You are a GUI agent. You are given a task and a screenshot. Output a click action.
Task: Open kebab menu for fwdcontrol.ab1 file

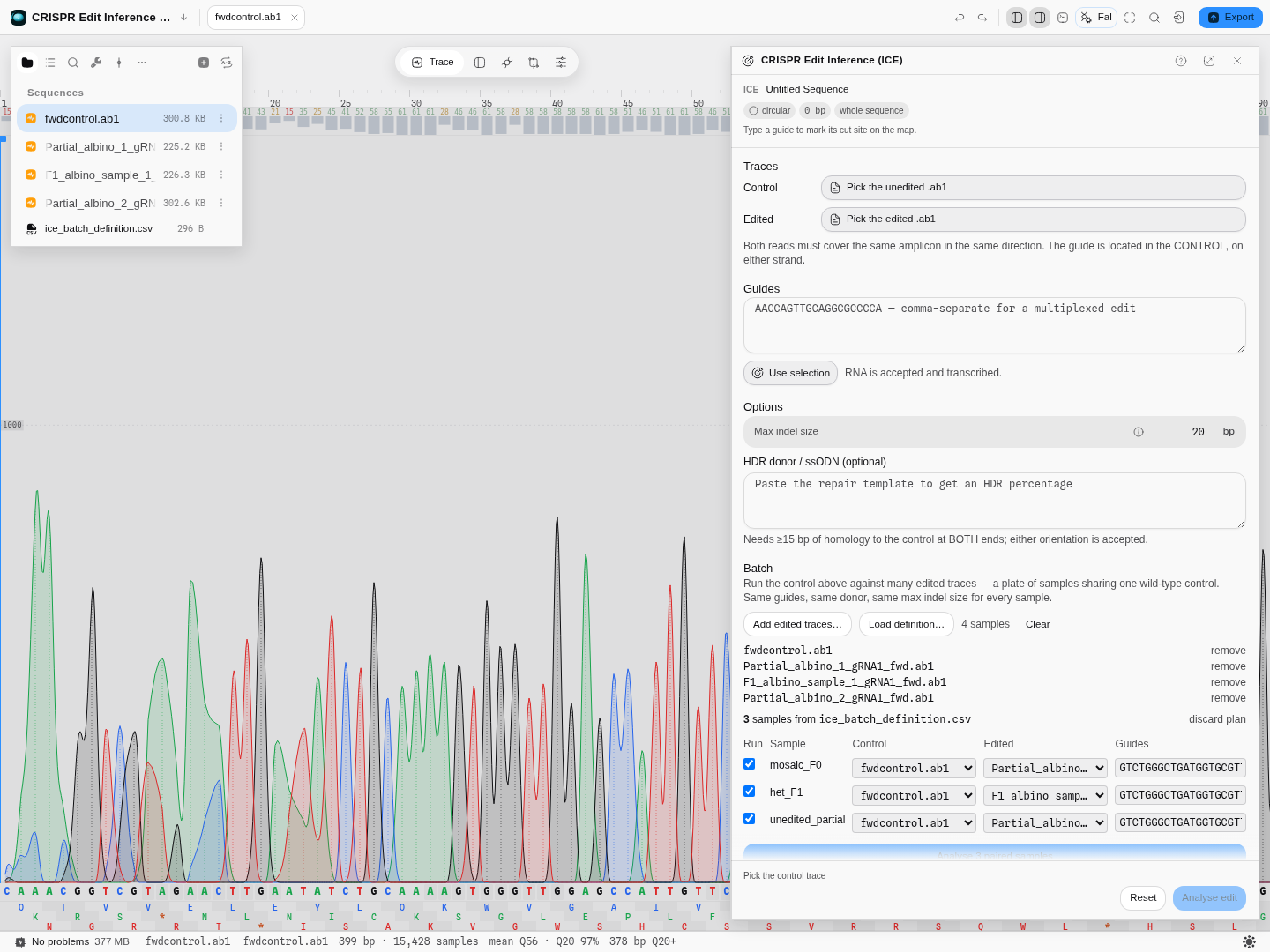(x=221, y=118)
